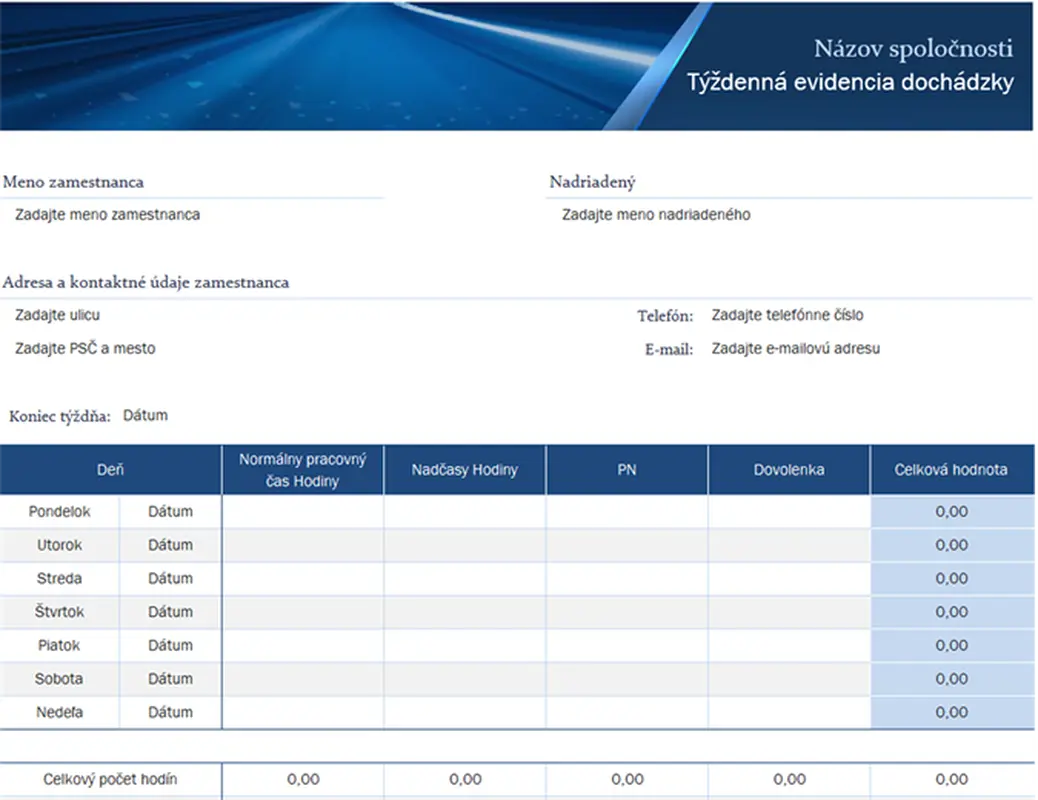Image resolution: width=1038 pixels, height=800 pixels.
Task: Click the PN cell for Streda
Action: pos(627,578)
